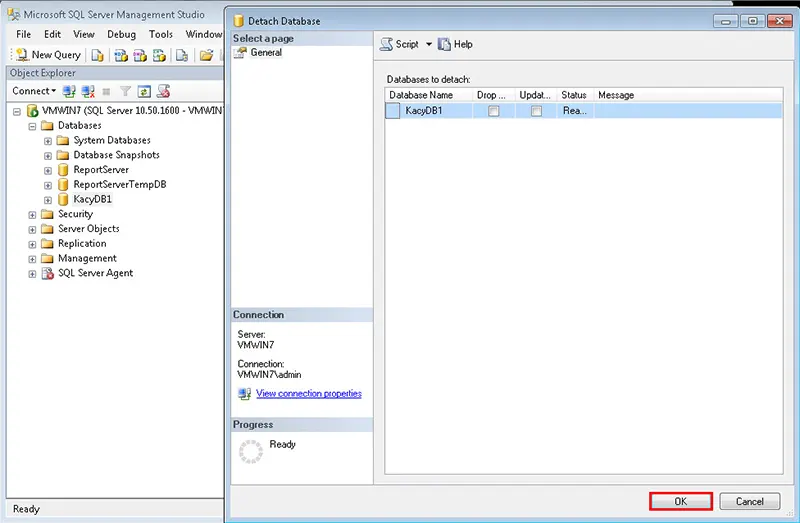Click the New Query toolbar button
The height and width of the screenshot is (523, 800).
pyautogui.click(x=48, y=55)
